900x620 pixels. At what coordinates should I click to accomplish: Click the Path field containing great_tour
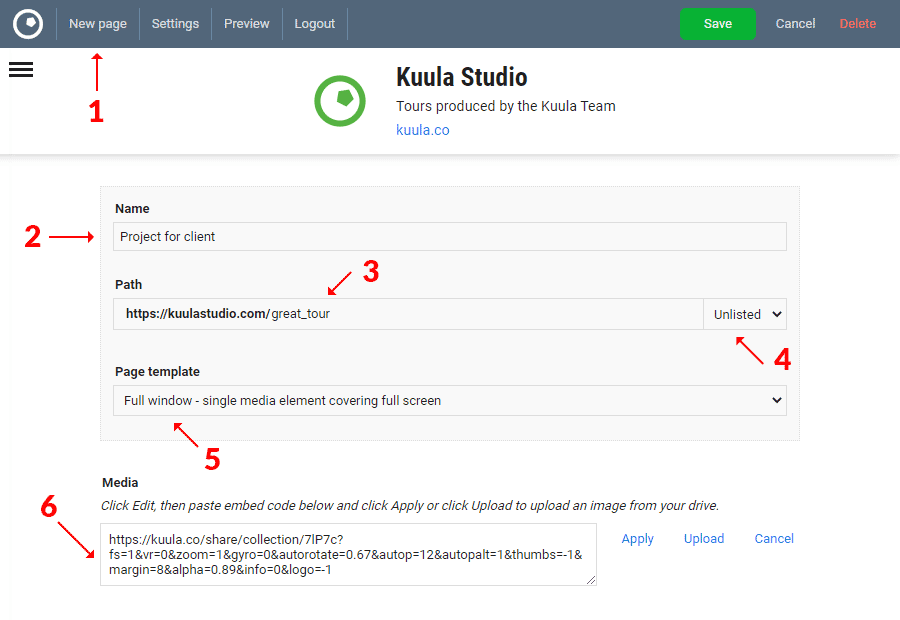pyautogui.click(x=408, y=314)
